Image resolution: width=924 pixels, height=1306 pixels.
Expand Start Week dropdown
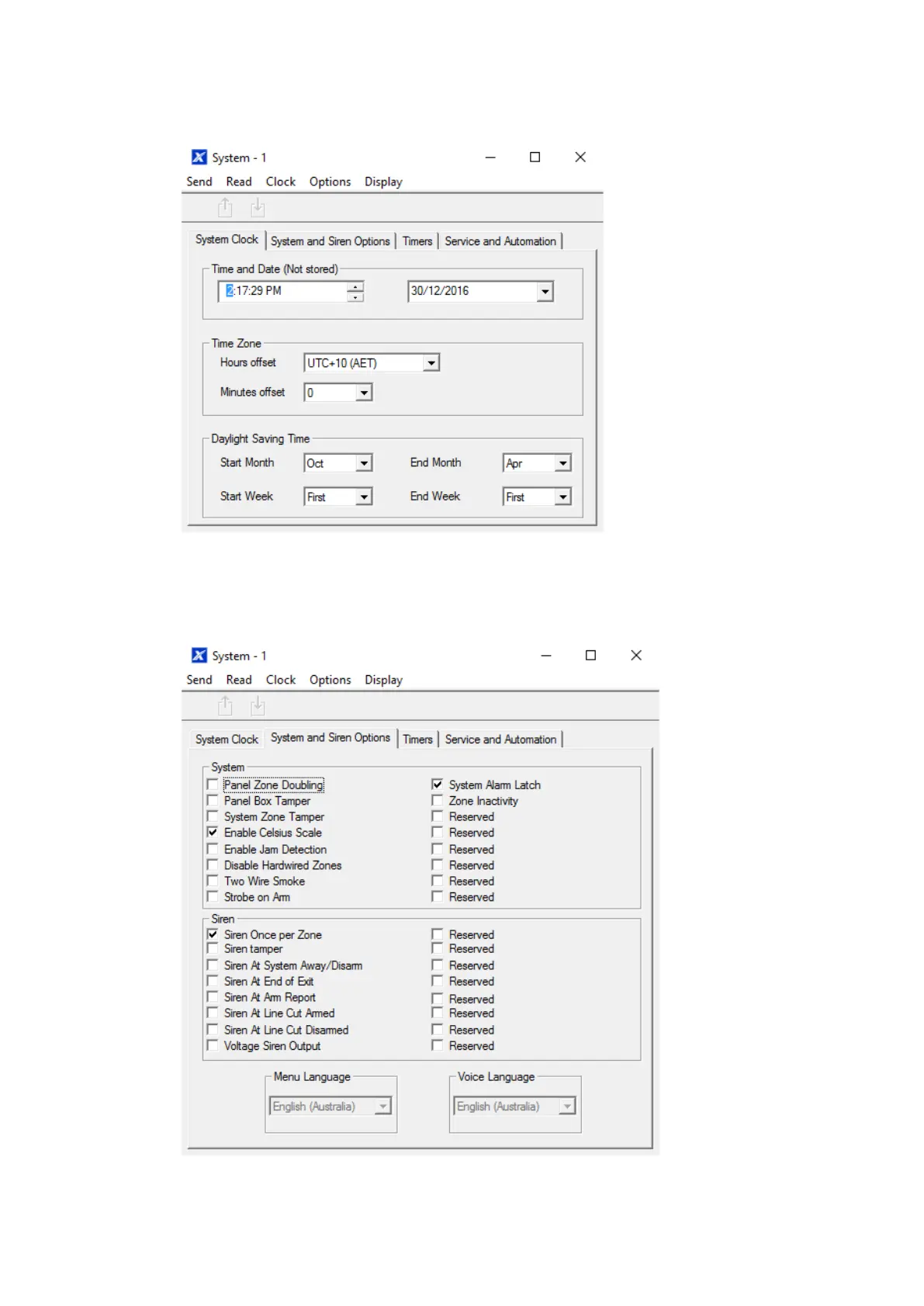coord(364,497)
